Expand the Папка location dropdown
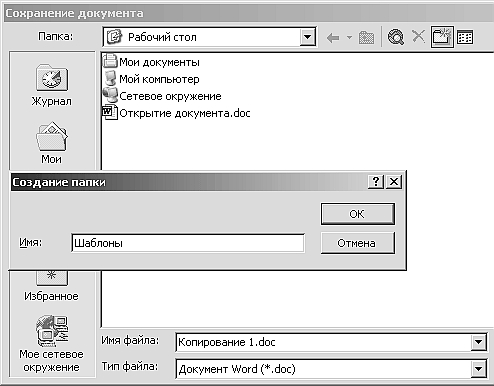494x386 pixels. [307, 37]
